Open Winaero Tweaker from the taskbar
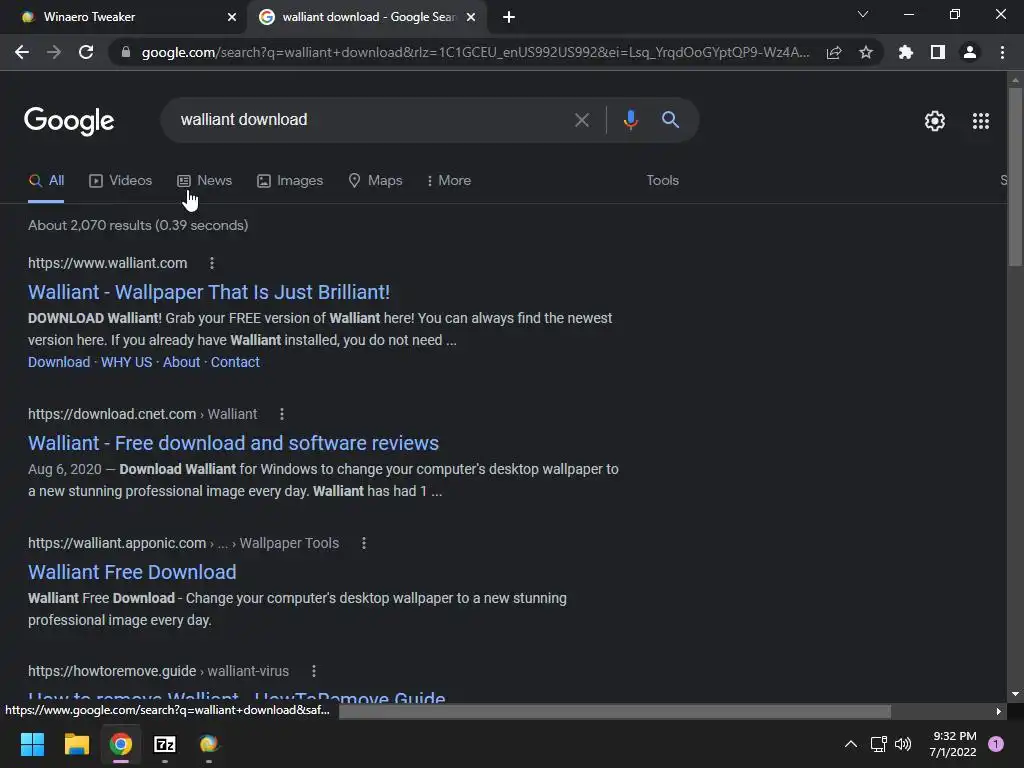This screenshot has width=1024, height=768. point(208,744)
